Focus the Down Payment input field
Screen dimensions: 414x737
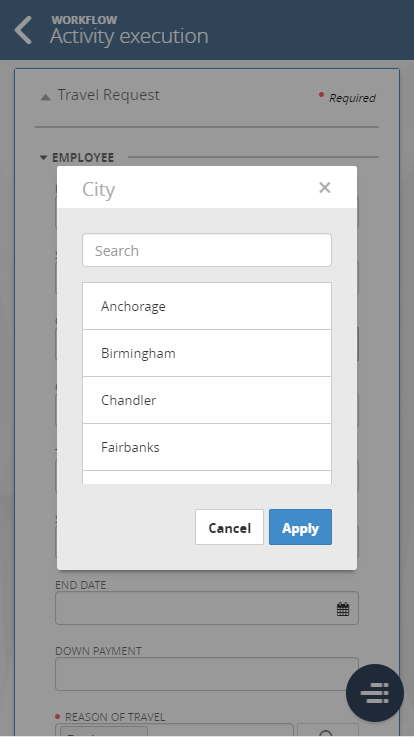click(207, 674)
